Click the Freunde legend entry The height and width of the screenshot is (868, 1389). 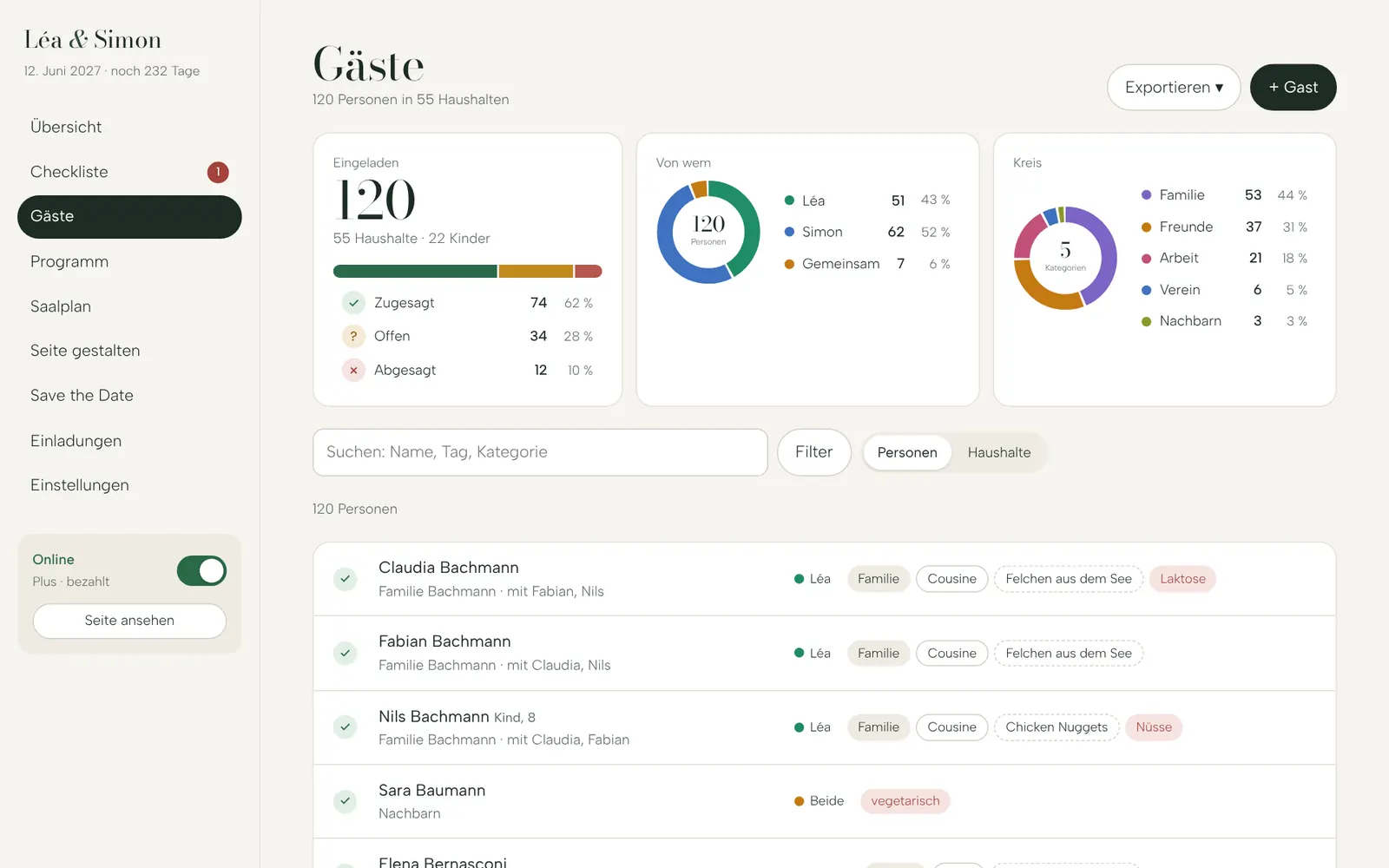point(1224,227)
